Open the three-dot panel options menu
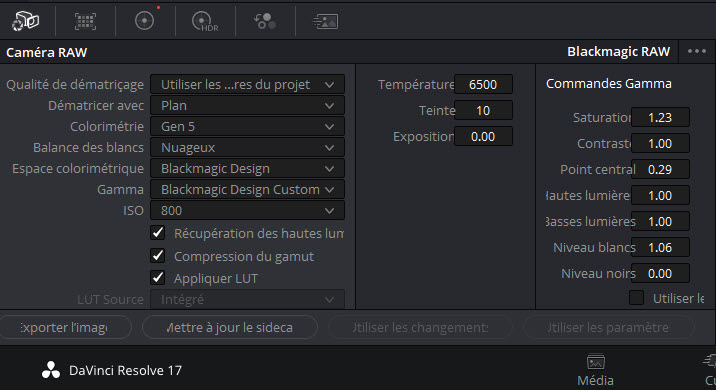This screenshot has height=390, width=716. pyautogui.click(x=697, y=51)
